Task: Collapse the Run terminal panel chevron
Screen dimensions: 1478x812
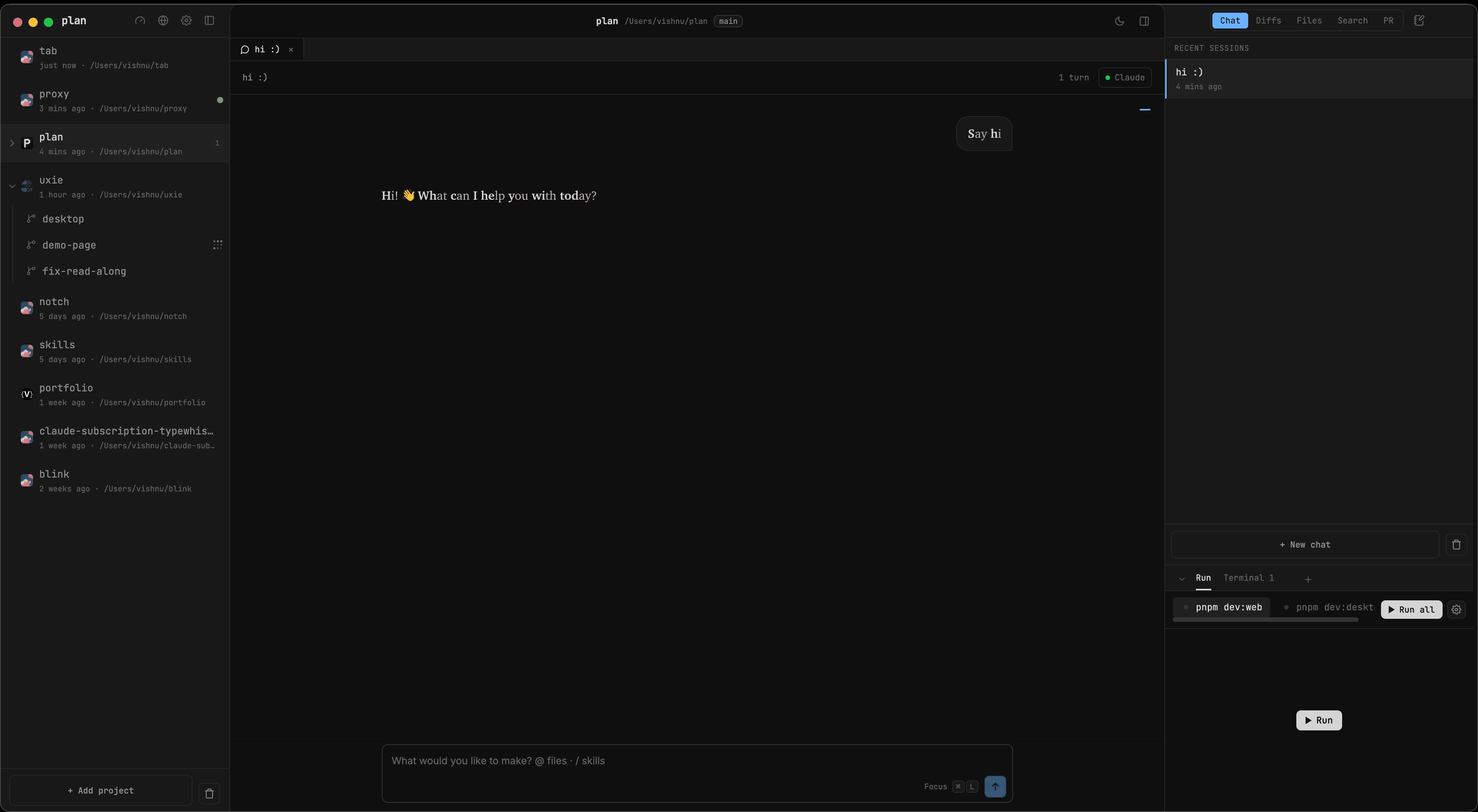Action: pyautogui.click(x=1182, y=579)
